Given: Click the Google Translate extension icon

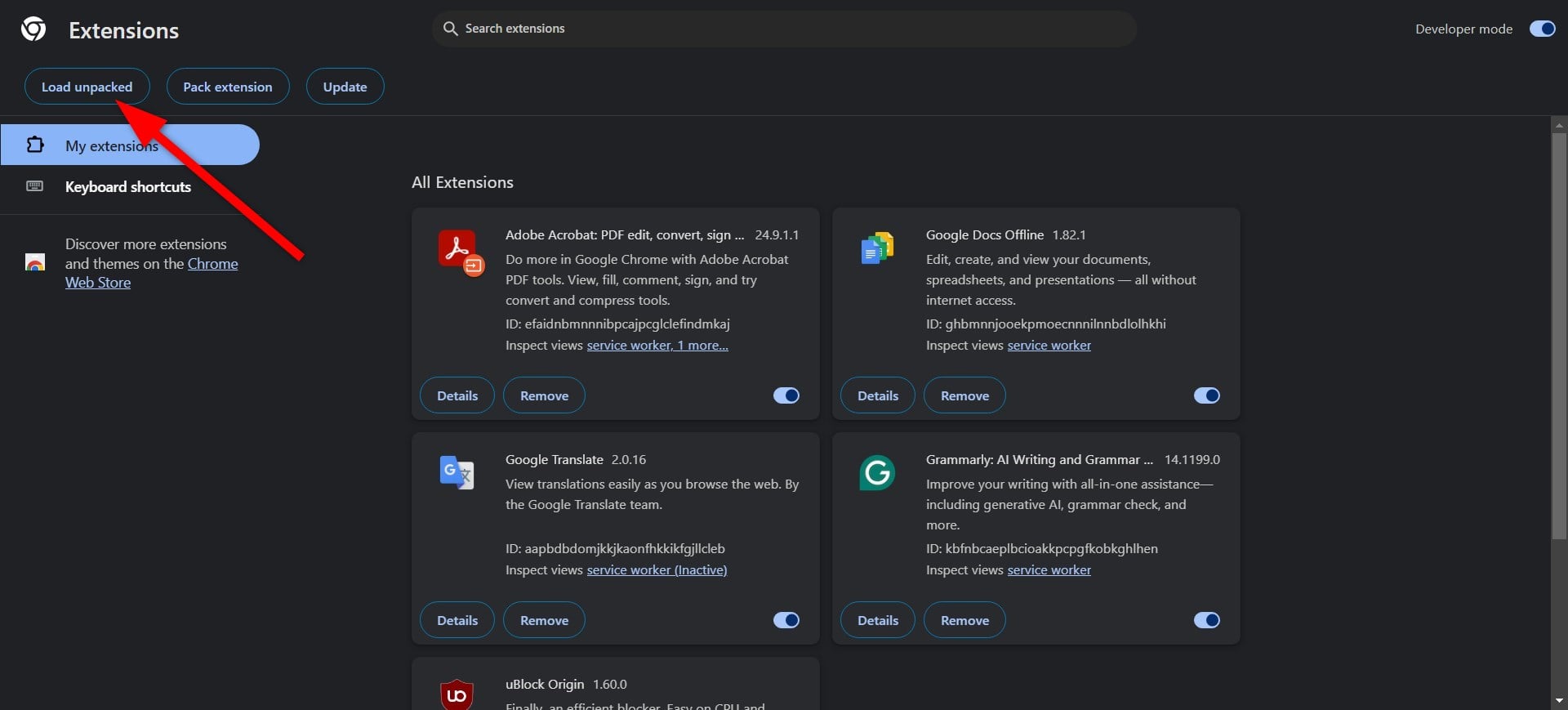Looking at the screenshot, I should click(x=457, y=472).
